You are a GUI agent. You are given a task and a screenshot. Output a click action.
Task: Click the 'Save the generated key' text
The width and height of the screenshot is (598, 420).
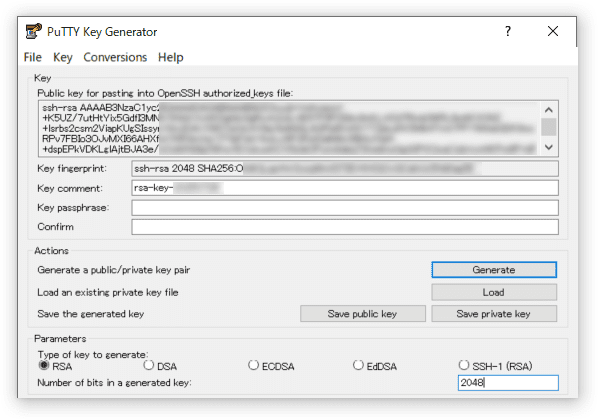[90, 314]
